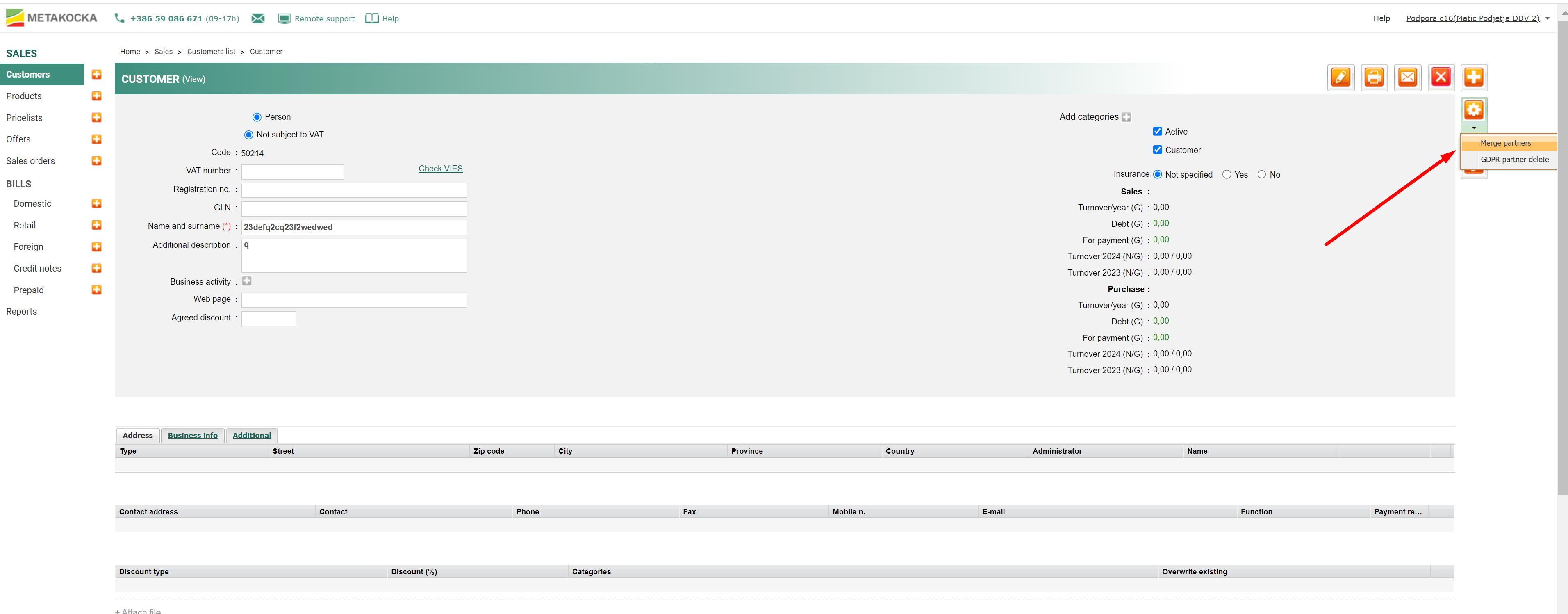Expand Add categories plus button
The height and width of the screenshot is (614, 1568).
pos(1126,117)
